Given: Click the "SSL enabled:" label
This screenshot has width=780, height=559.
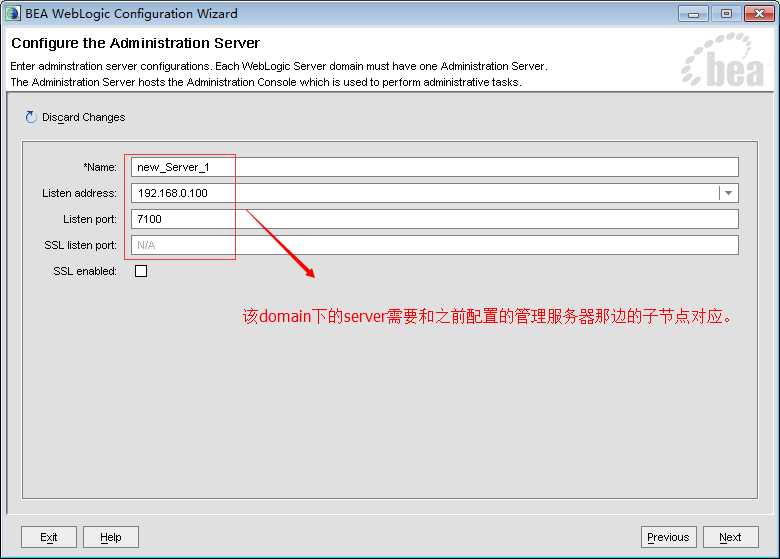Looking at the screenshot, I should coord(85,271).
